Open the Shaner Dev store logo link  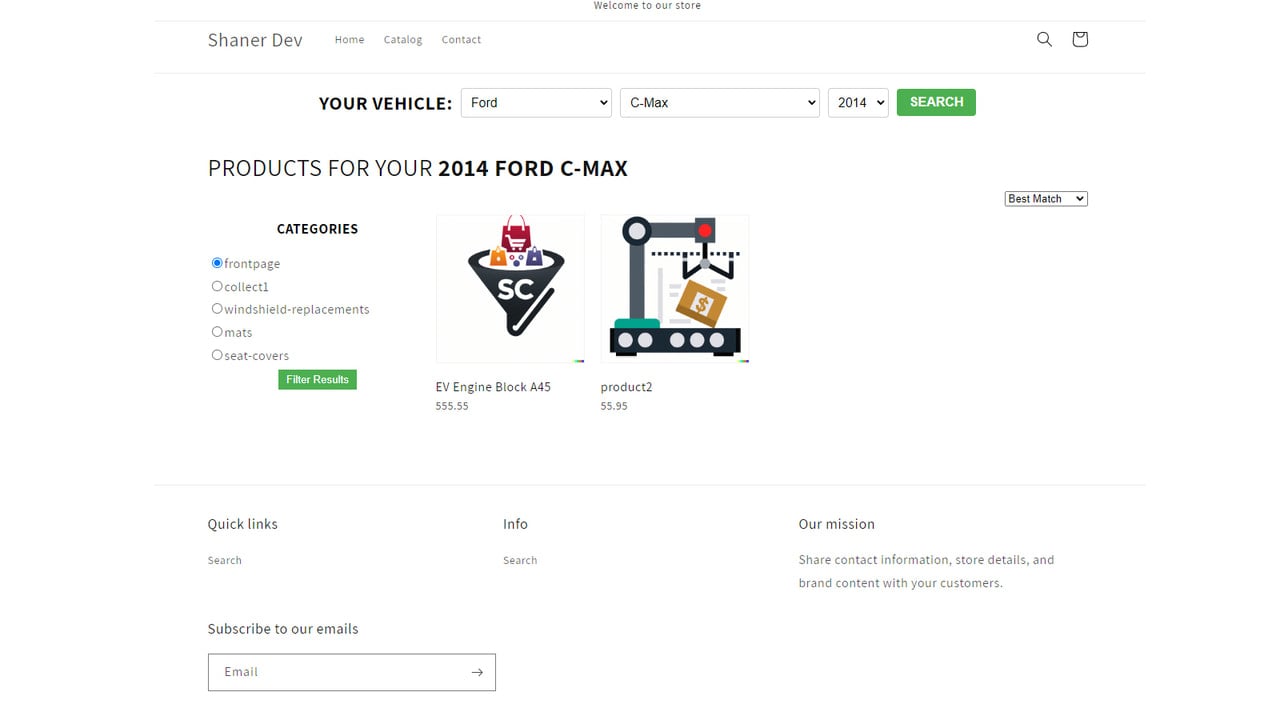click(x=255, y=40)
